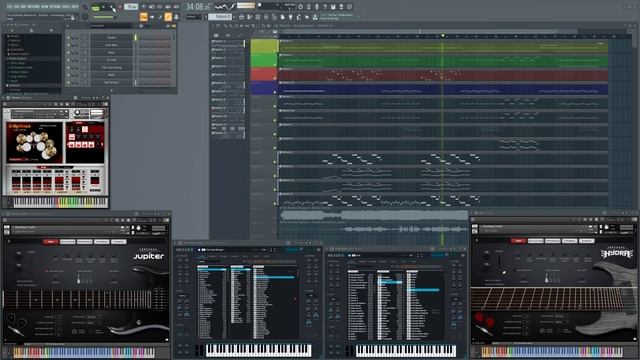Toggle the Pattern/Song mode switch
Image resolution: width=640 pixels, height=360 pixels.
pos(96,8)
